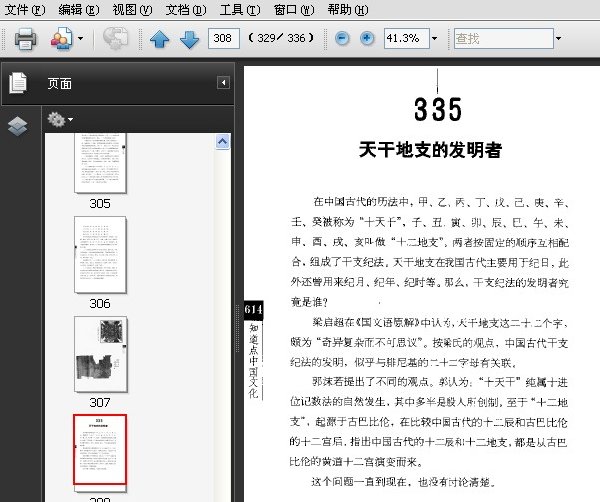Select the page 305 thumbnail
The width and height of the screenshot is (600, 502).
[x=100, y=163]
